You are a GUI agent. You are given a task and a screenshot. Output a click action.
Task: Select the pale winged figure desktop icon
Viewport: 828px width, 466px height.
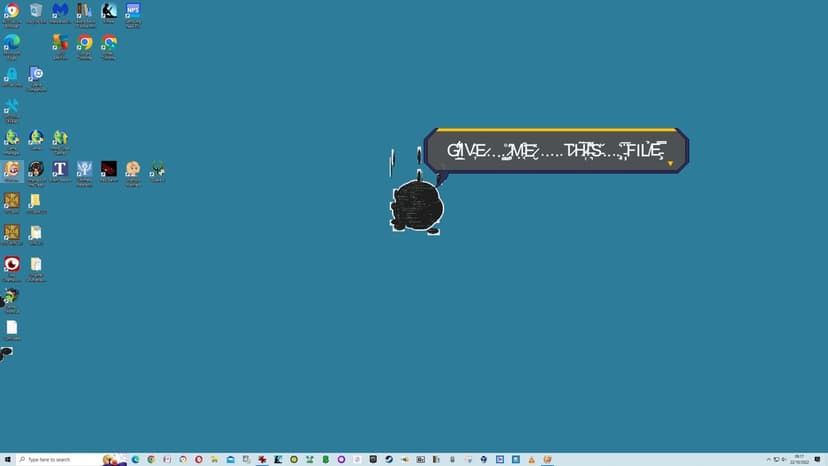84,172
